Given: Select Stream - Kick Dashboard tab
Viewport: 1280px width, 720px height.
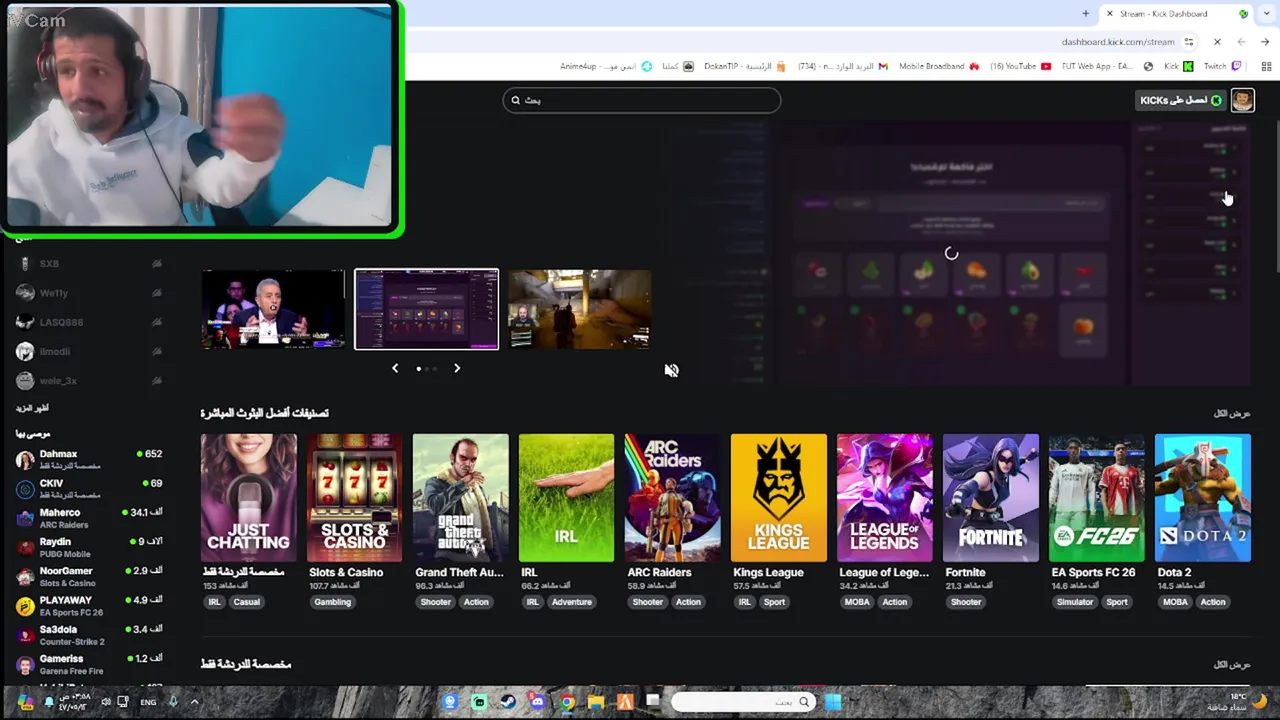Looking at the screenshot, I should pyautogui.click(x=1175, y=13).
